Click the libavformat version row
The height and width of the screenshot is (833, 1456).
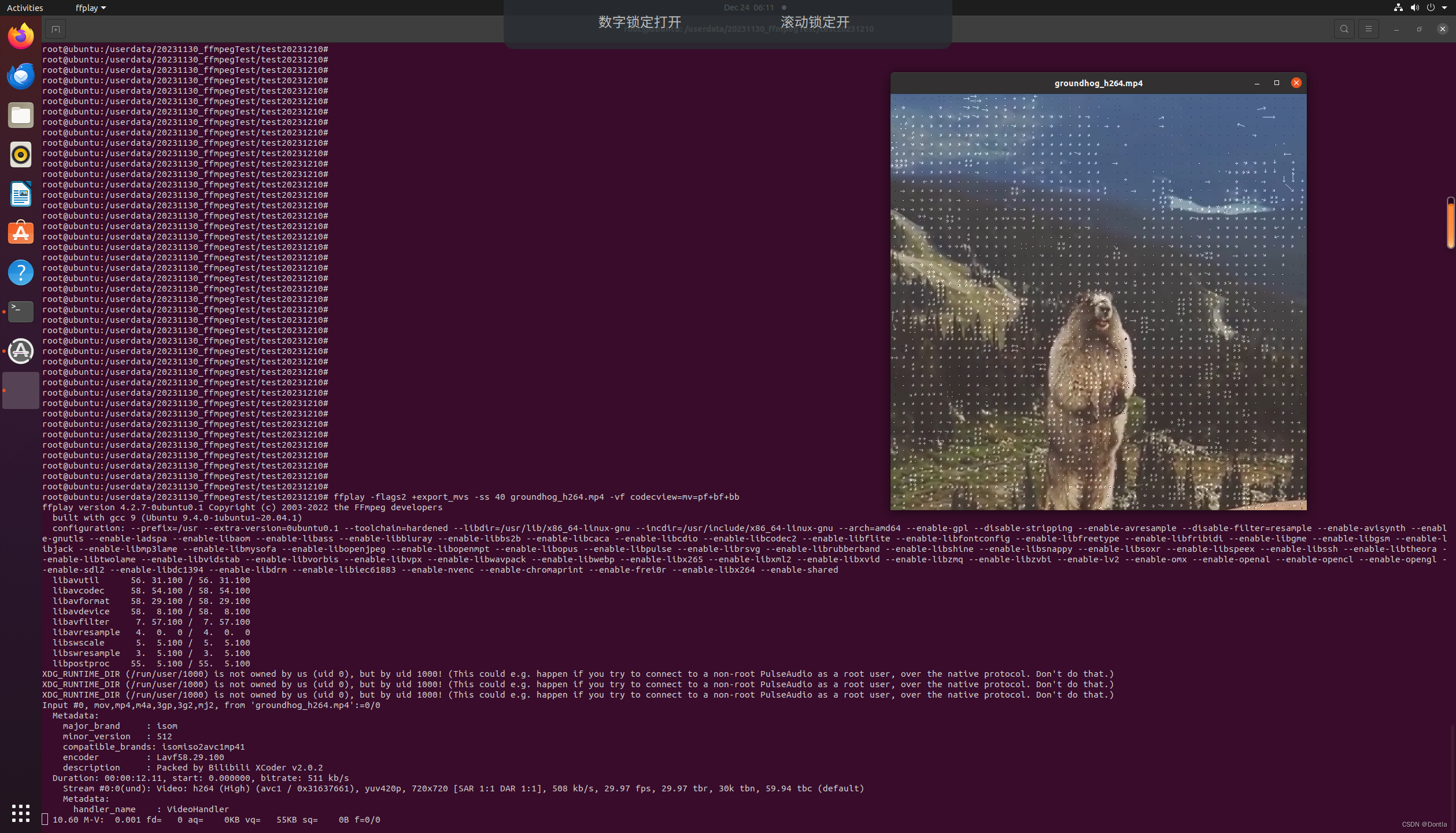(151, 601)
